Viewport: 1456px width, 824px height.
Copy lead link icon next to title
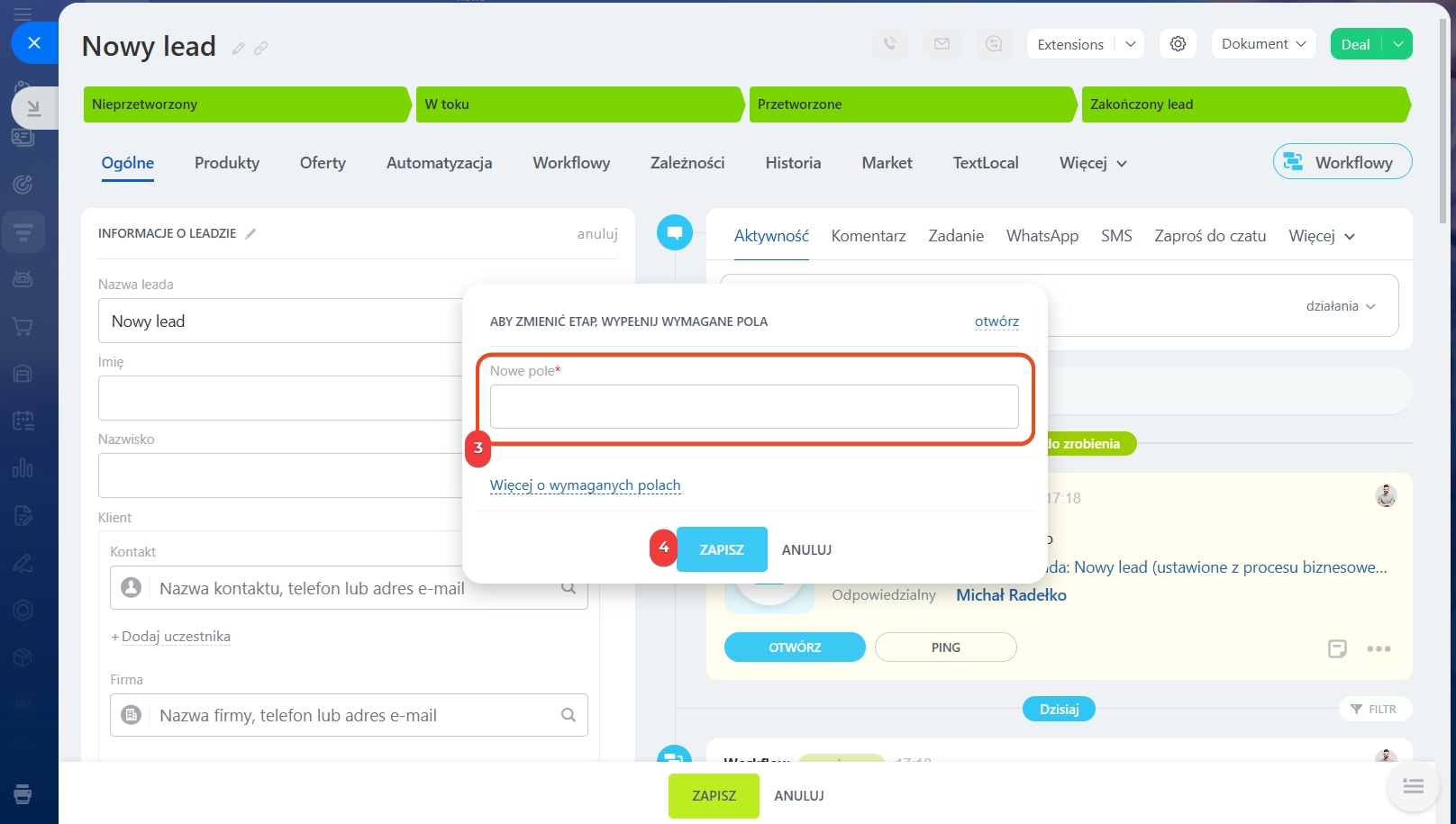(261, 49)
